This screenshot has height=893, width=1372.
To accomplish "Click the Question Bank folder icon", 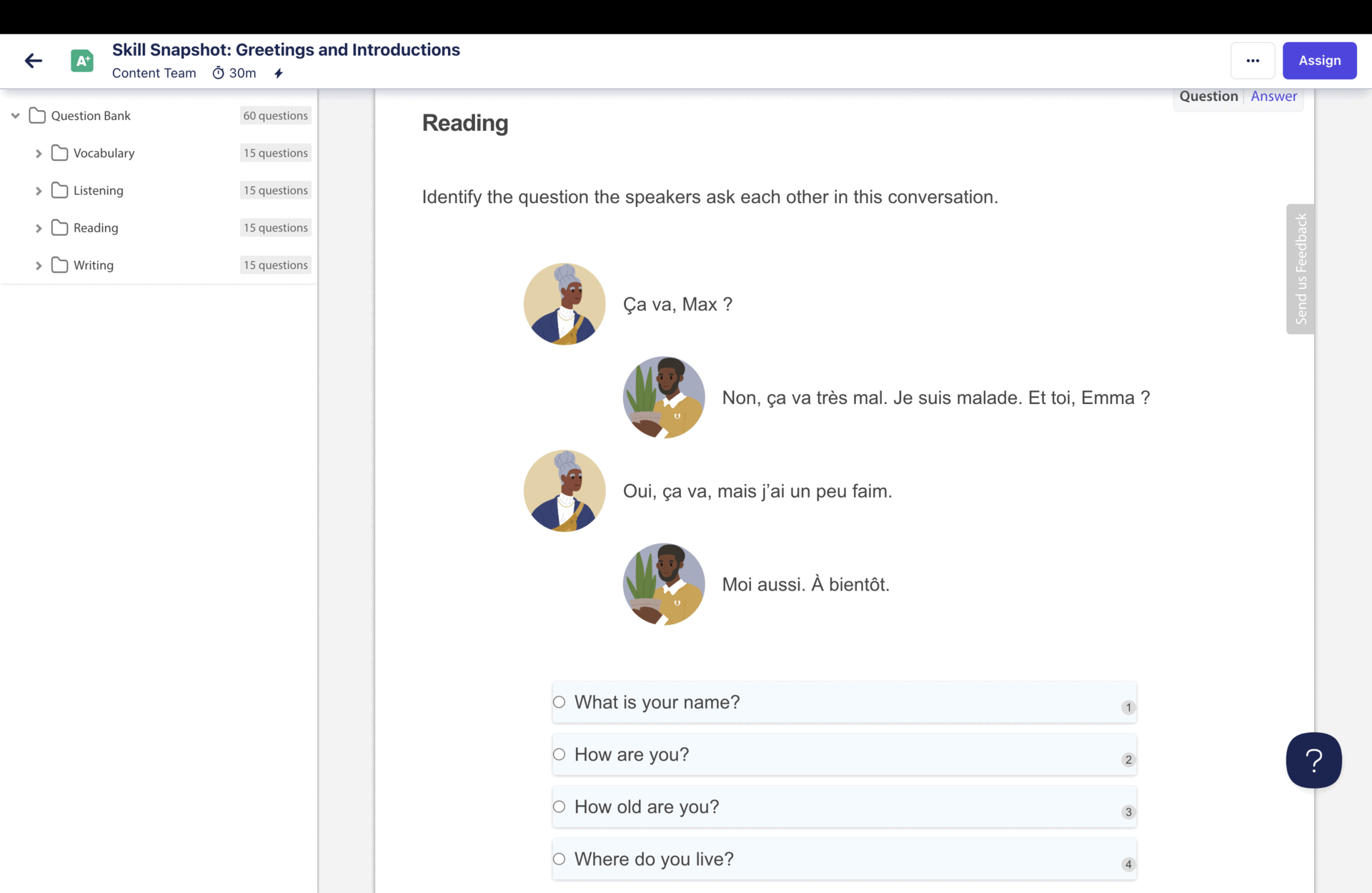I will tap(37, 116).
